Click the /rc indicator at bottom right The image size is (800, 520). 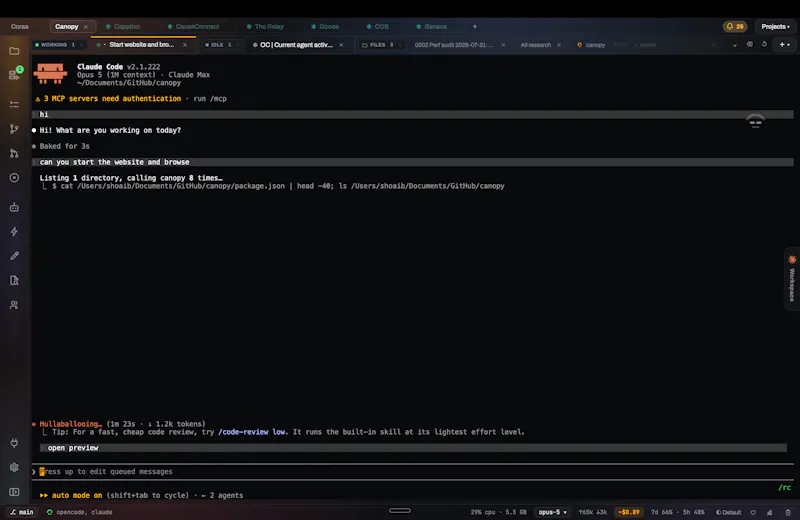784,487
